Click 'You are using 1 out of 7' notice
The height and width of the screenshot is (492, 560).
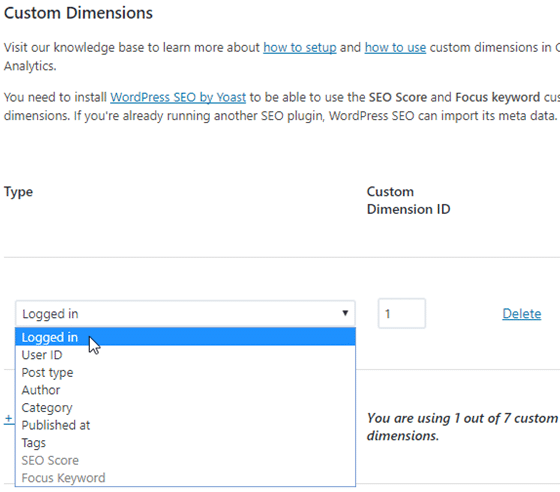(x=462, y=427)
